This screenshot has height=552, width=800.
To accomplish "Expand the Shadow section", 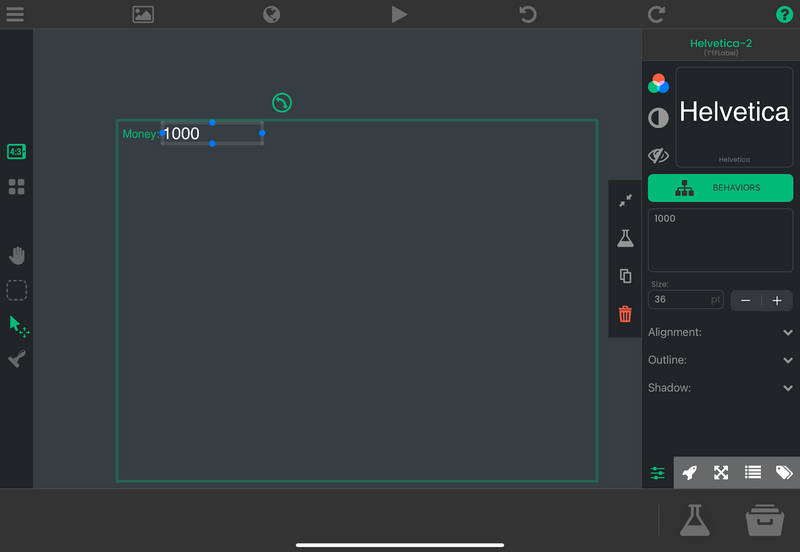I will pos(720,388).
